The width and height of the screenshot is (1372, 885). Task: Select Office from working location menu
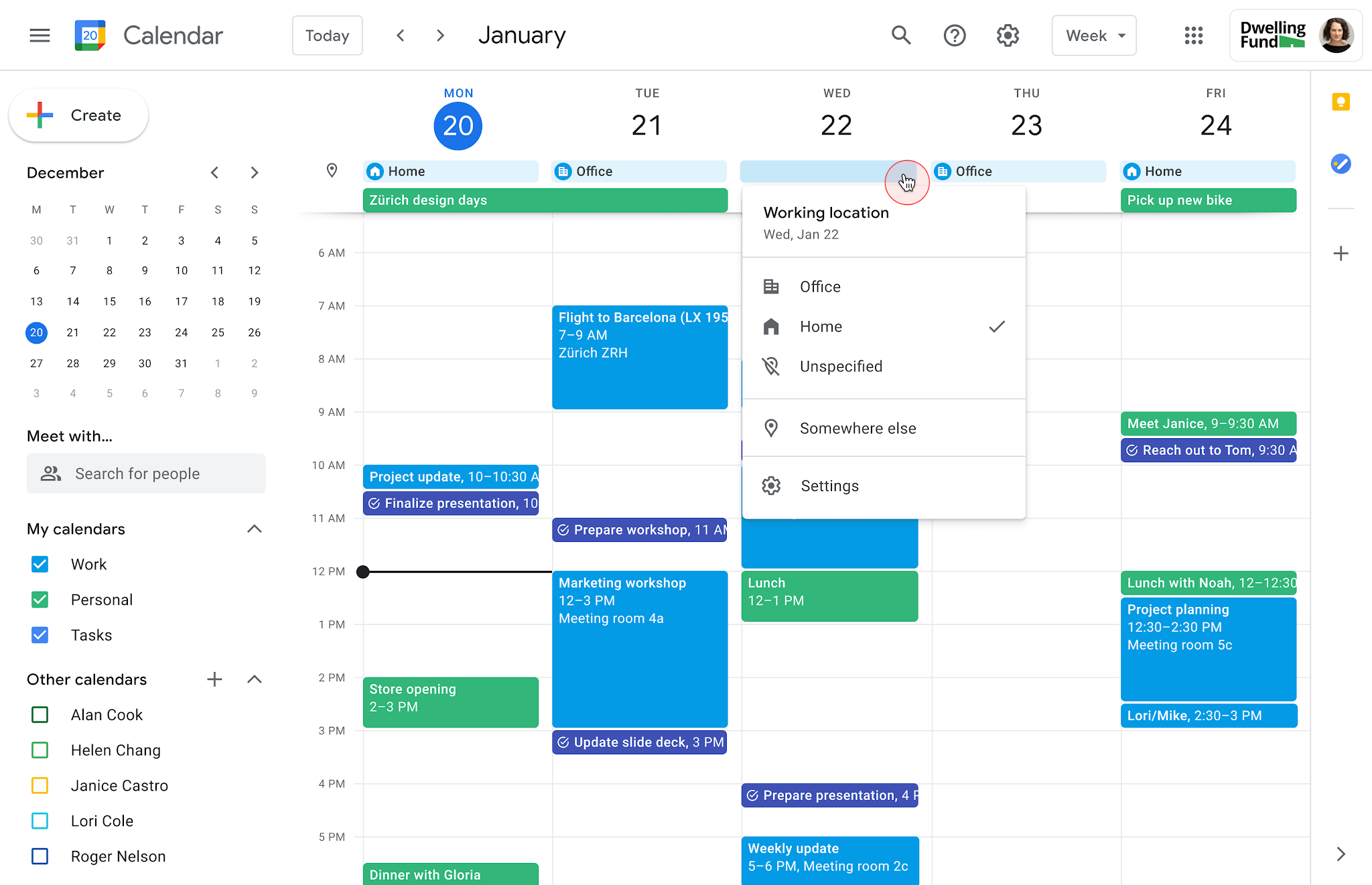820,287
